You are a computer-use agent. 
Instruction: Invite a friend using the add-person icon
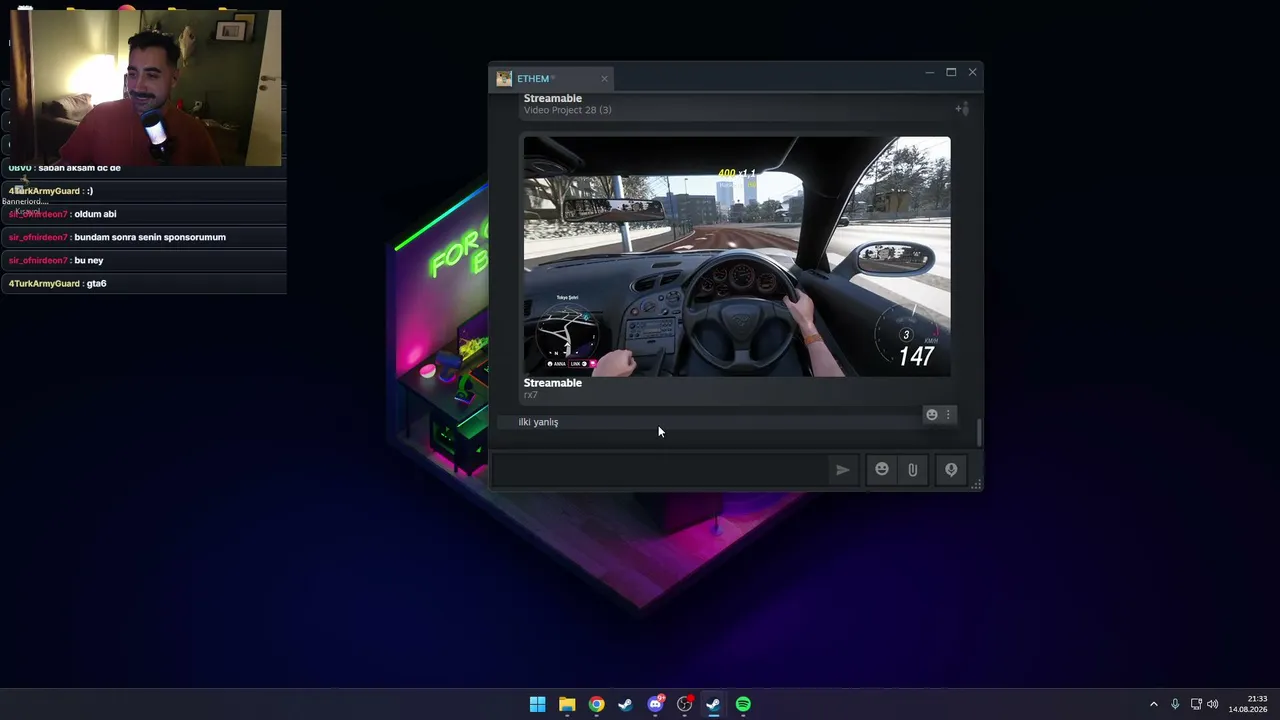point(961,108)
